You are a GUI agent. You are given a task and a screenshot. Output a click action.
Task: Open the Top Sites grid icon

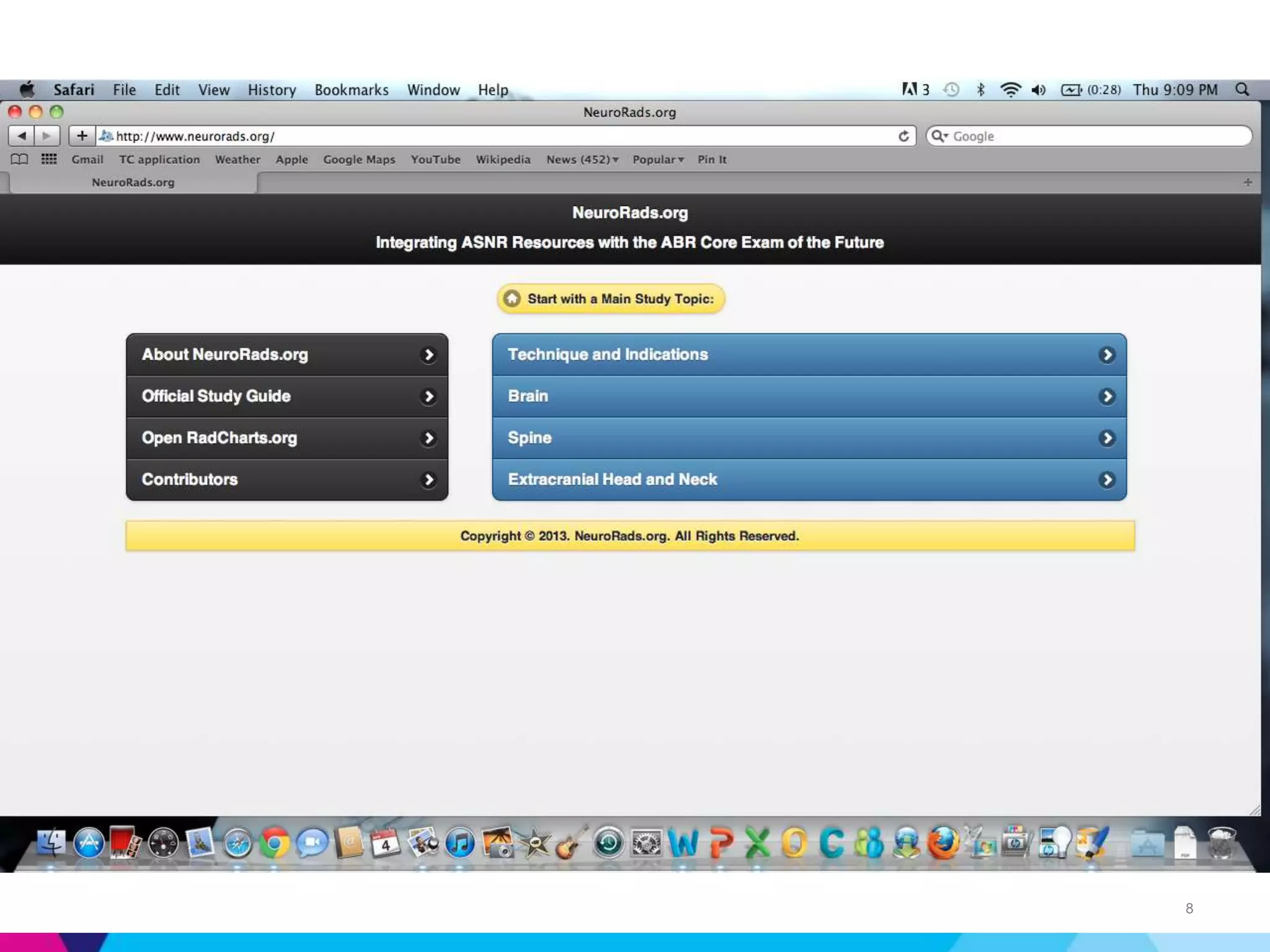click(x=49, y=159)
